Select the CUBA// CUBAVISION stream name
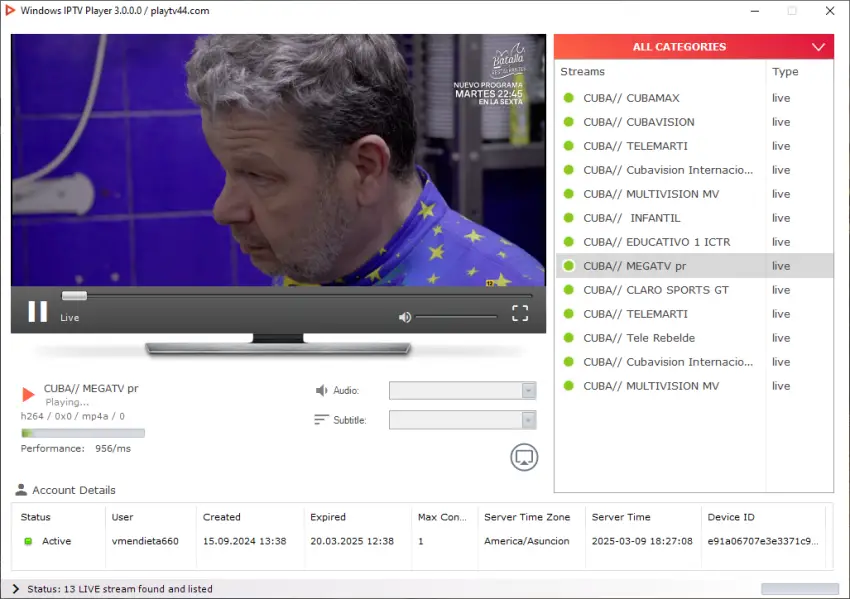850x599 pixels. click(x=639, y=122)
